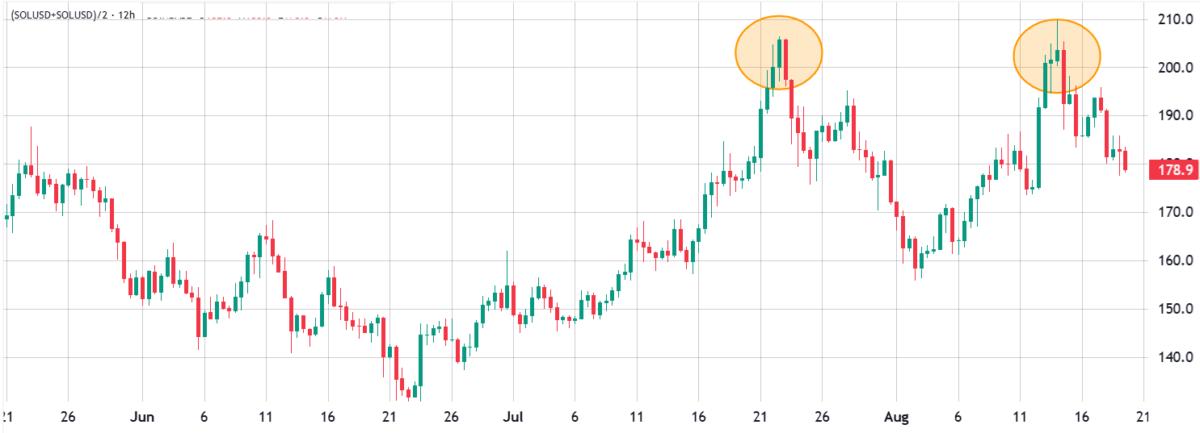The width and height of the screenshot is (1200, 433).
Task: Select the left orange circle annotation
Action: (779, 53)
